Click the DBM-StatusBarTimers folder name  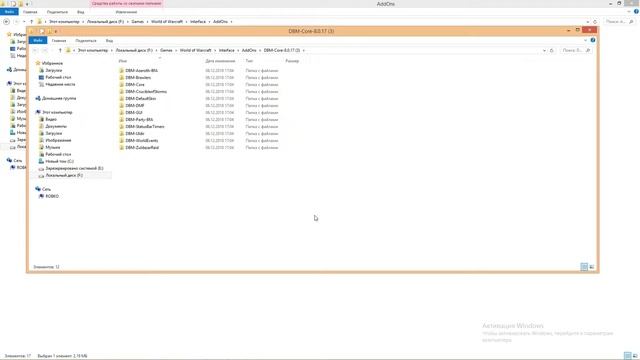point(145,127)
